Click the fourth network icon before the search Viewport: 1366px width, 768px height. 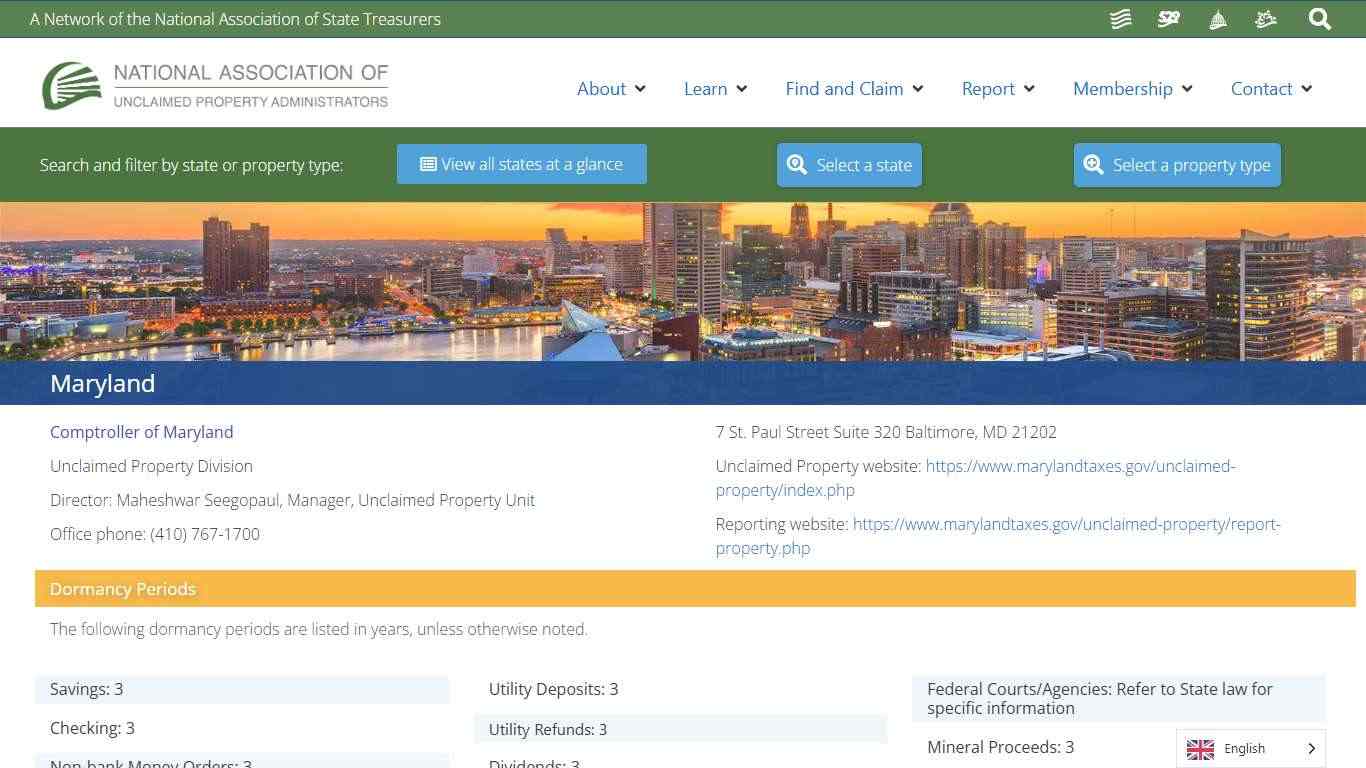[x=1265, y=18]
